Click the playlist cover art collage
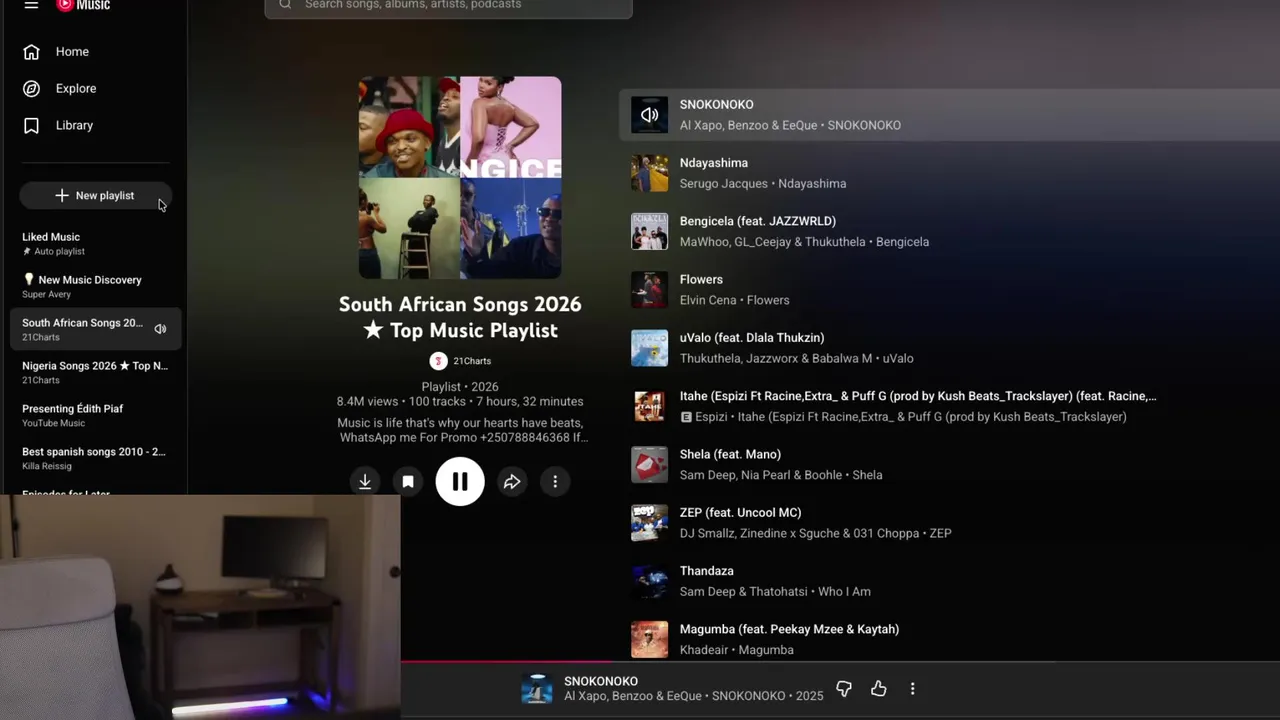Image resolution: width=1280 pixels, height=720 pixels. click(460, 177)
